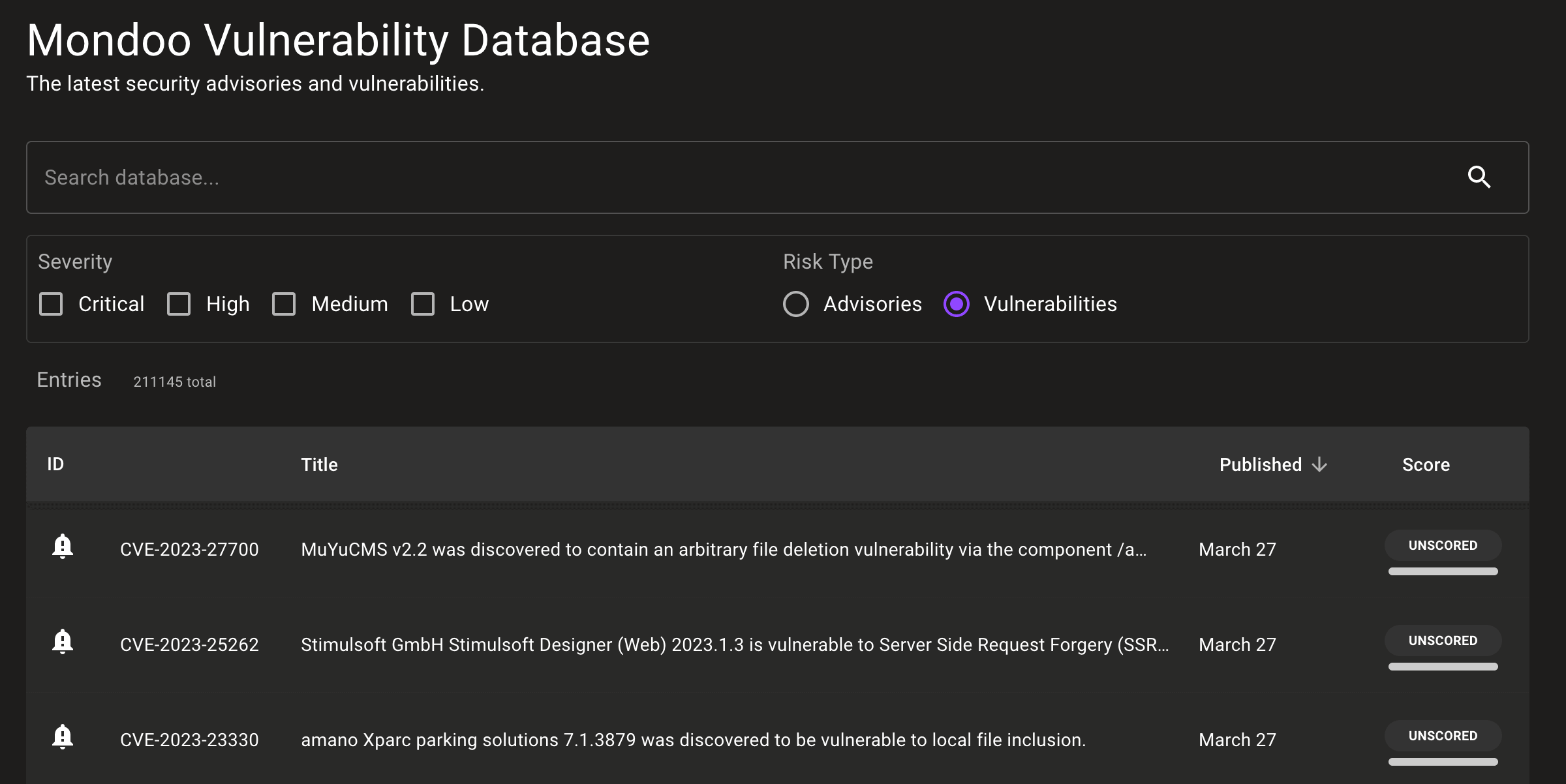Image resolution: width=1566 pixels, height=784 pixels.
Task: Click the bell icon for CVE-2023-23330
Action: coord(63,737)
